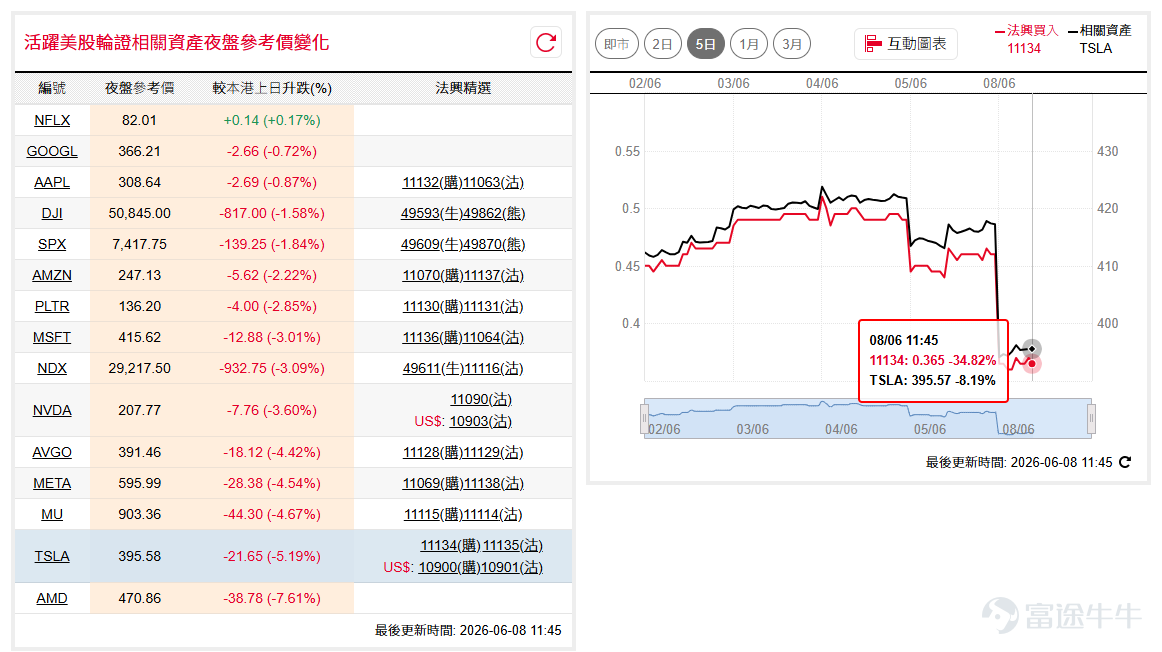Open META warrant 11069(購)

point(432,484)
